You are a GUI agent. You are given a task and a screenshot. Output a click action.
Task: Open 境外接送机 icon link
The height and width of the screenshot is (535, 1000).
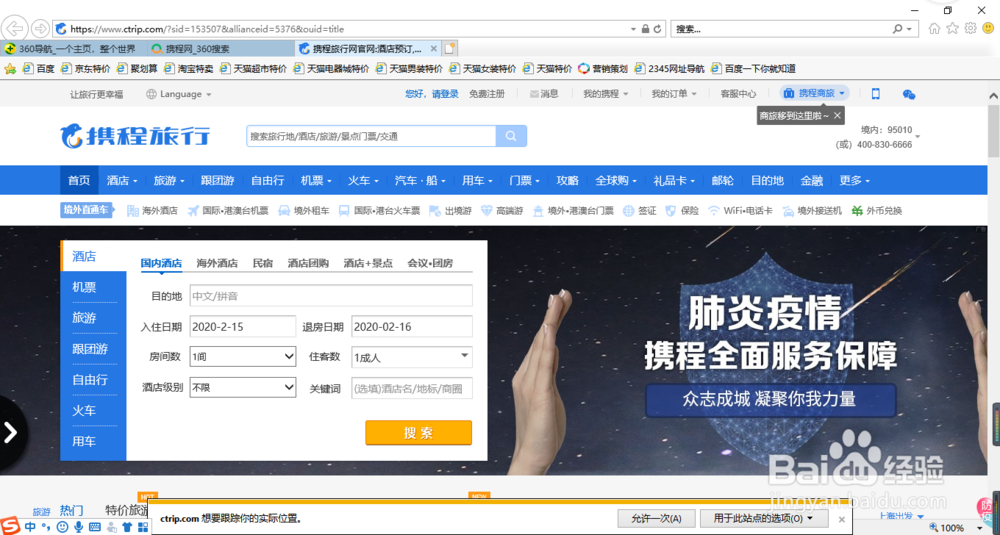[x=812, y=210]
